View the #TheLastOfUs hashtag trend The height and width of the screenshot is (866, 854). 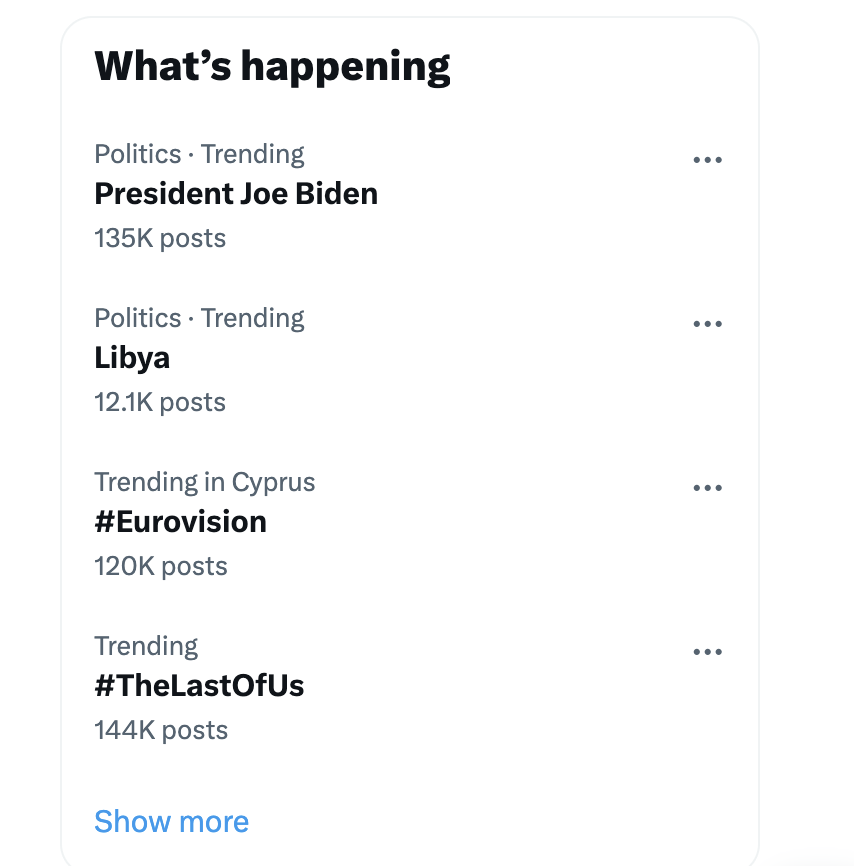199,685
